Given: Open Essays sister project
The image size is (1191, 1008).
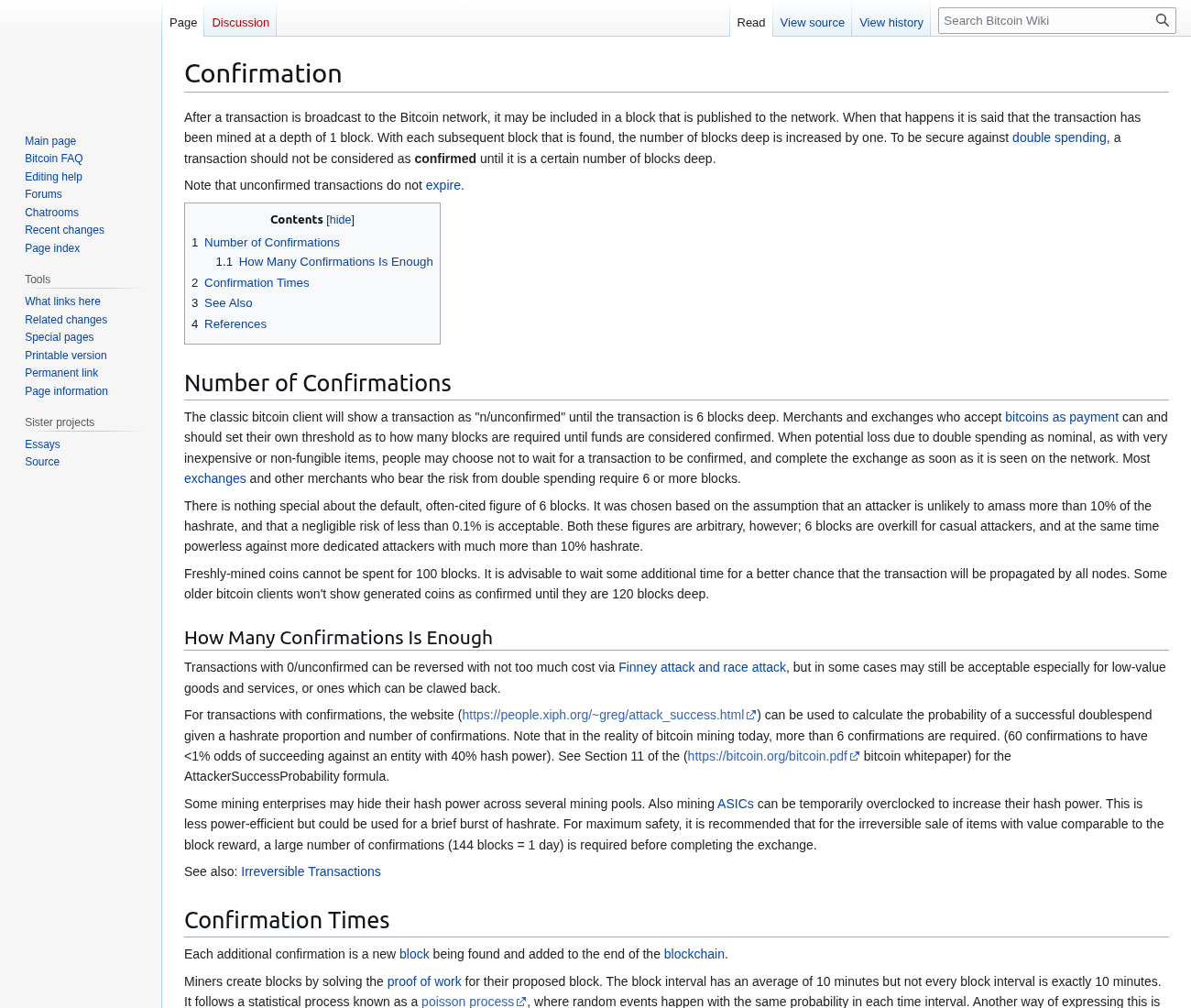Looking at the screenshot, I should coord(42,444).
